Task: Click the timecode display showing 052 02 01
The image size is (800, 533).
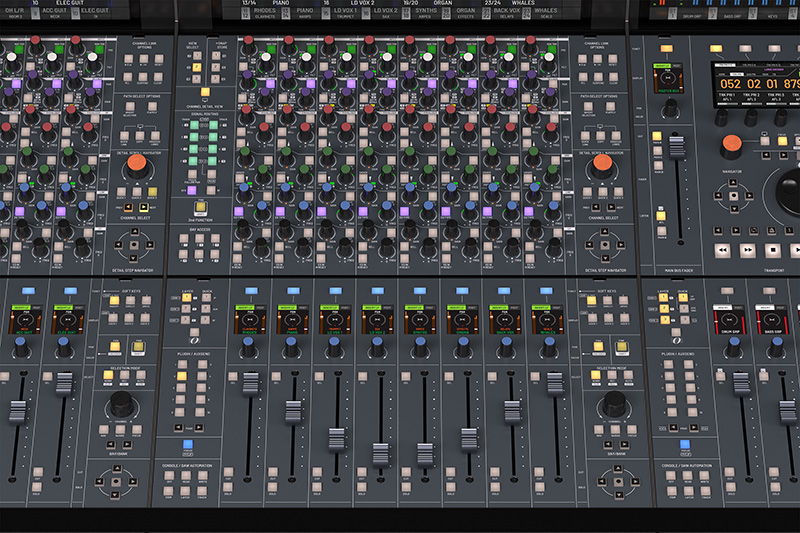Action: [755, 84]
